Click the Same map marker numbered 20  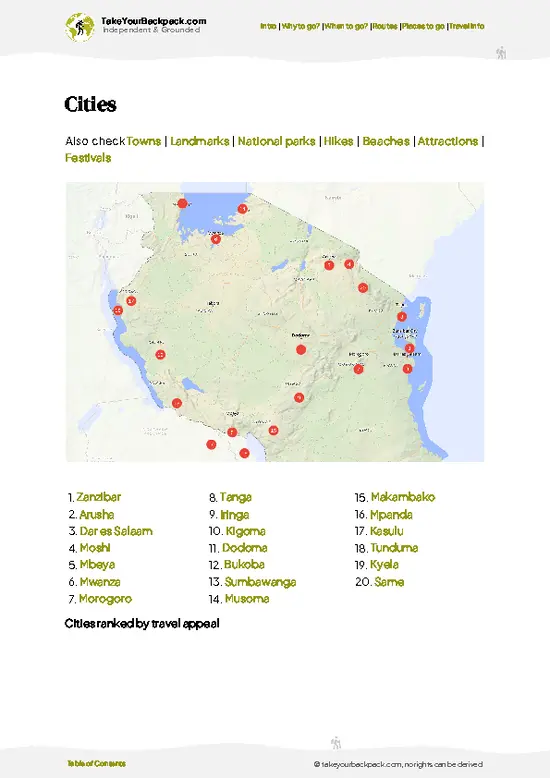click(363, 287)
